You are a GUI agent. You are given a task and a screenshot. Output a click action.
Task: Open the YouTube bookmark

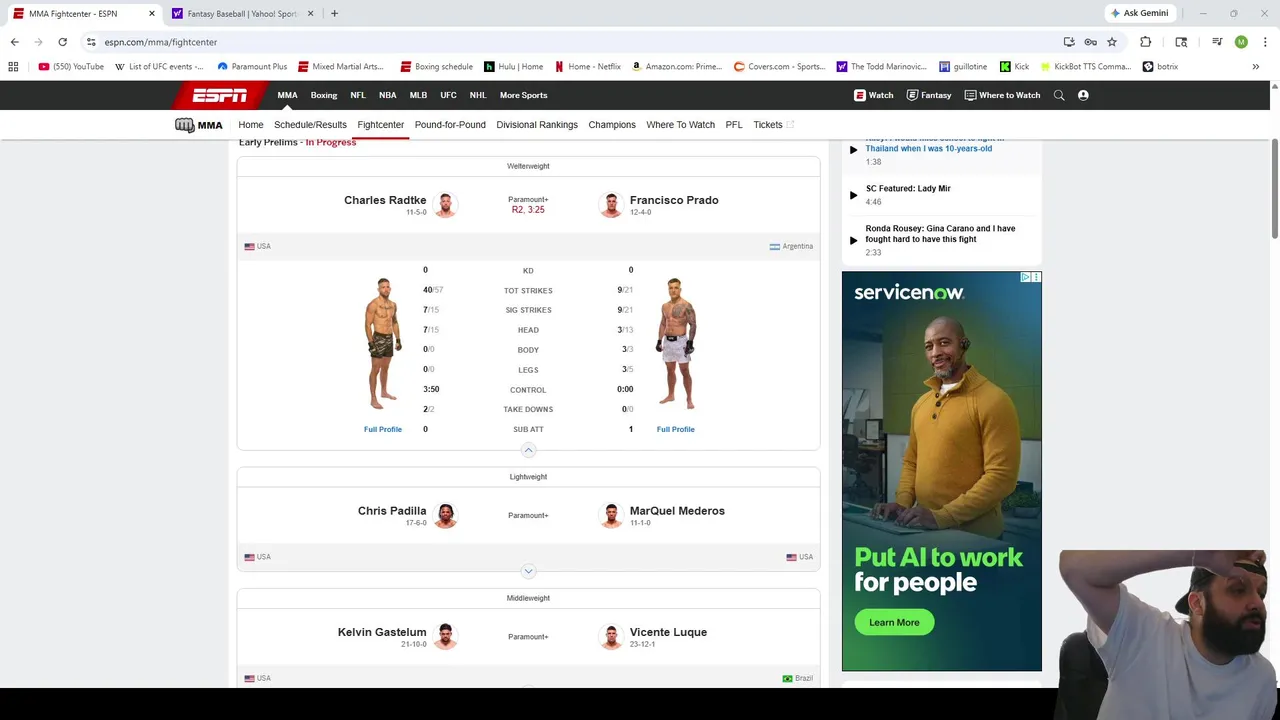click(x=71, y=67)
